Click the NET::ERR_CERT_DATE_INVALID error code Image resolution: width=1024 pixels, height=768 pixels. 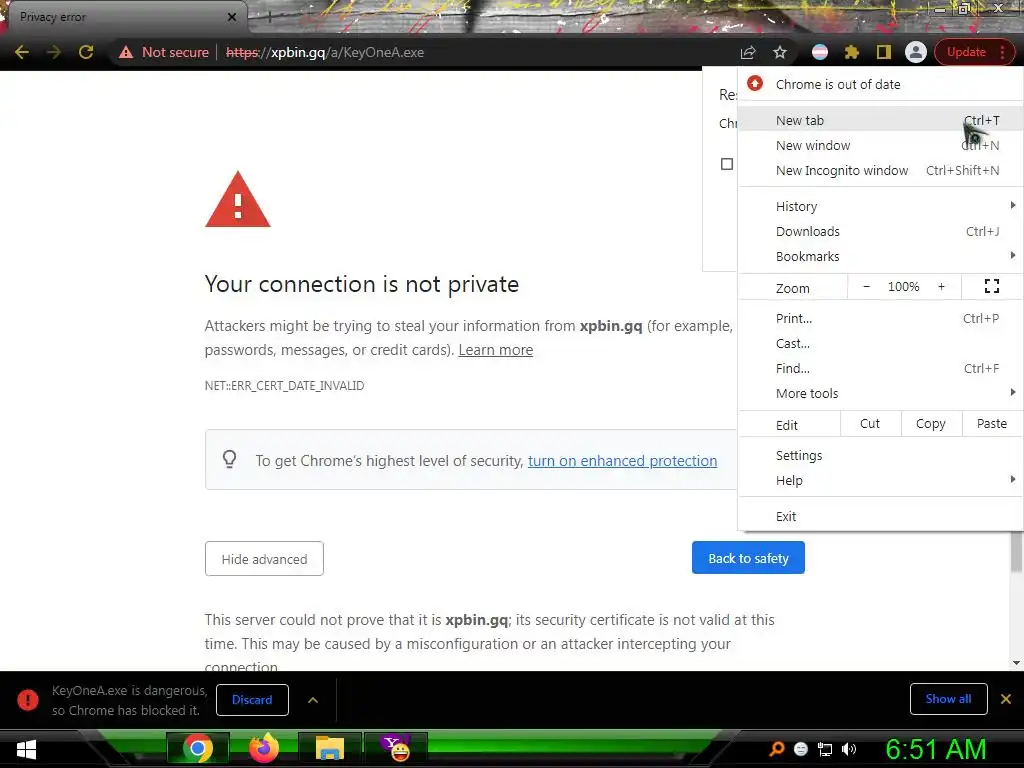point(284,386)
